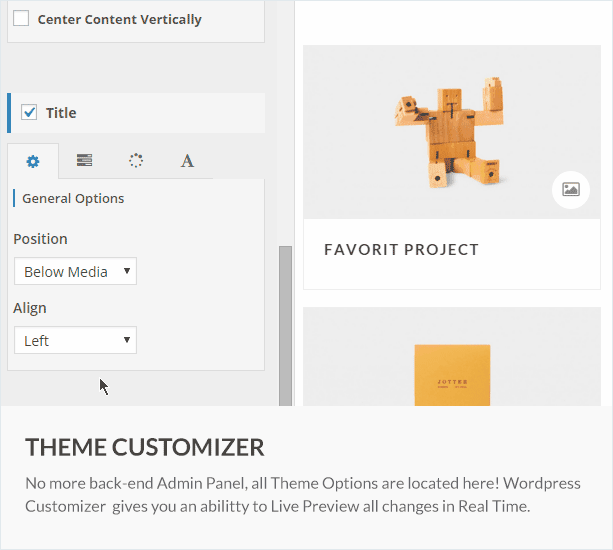Click the Title section label text

(x=61, y=113)
